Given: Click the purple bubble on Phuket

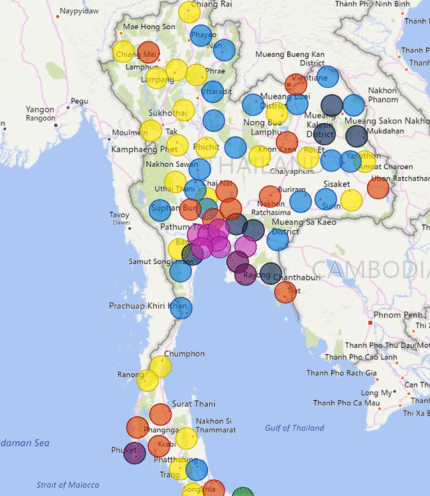Looking at the screenshot, I should tap(135, 453).
